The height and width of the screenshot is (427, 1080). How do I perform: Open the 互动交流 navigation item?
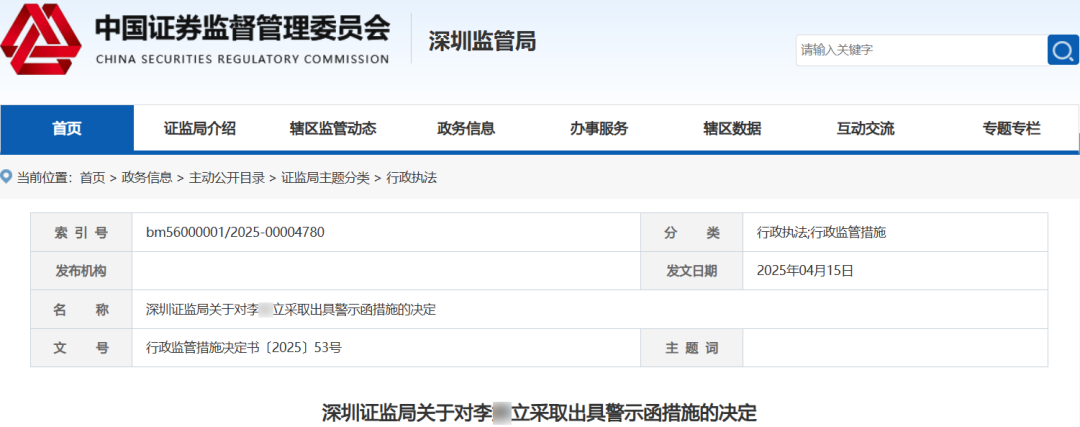(866, 129)
